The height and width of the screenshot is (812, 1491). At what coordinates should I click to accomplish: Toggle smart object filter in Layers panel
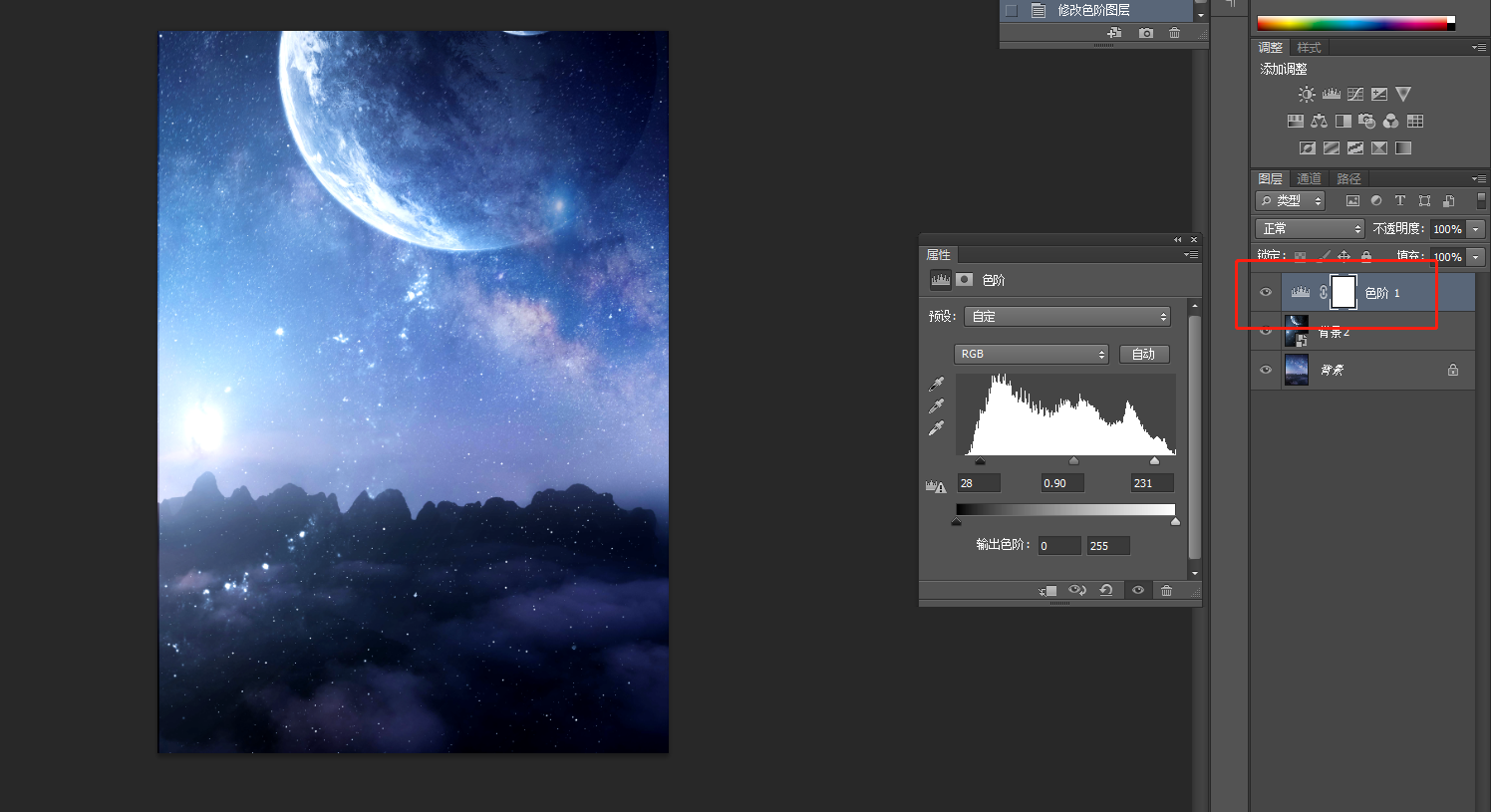(x=1448, y=200)
